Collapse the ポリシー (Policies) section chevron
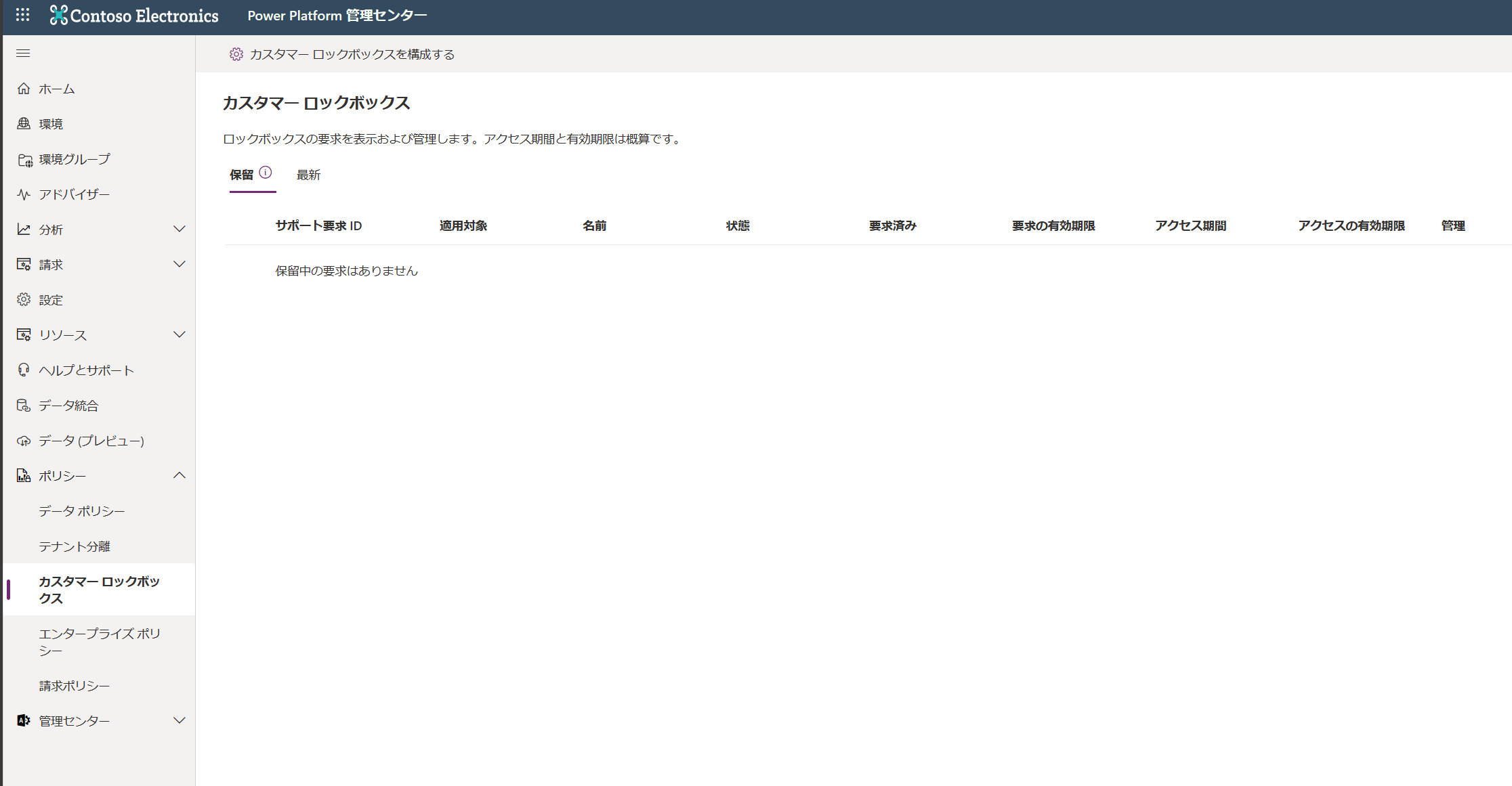This screenshot has width=1512, height=786. (180, 476)
